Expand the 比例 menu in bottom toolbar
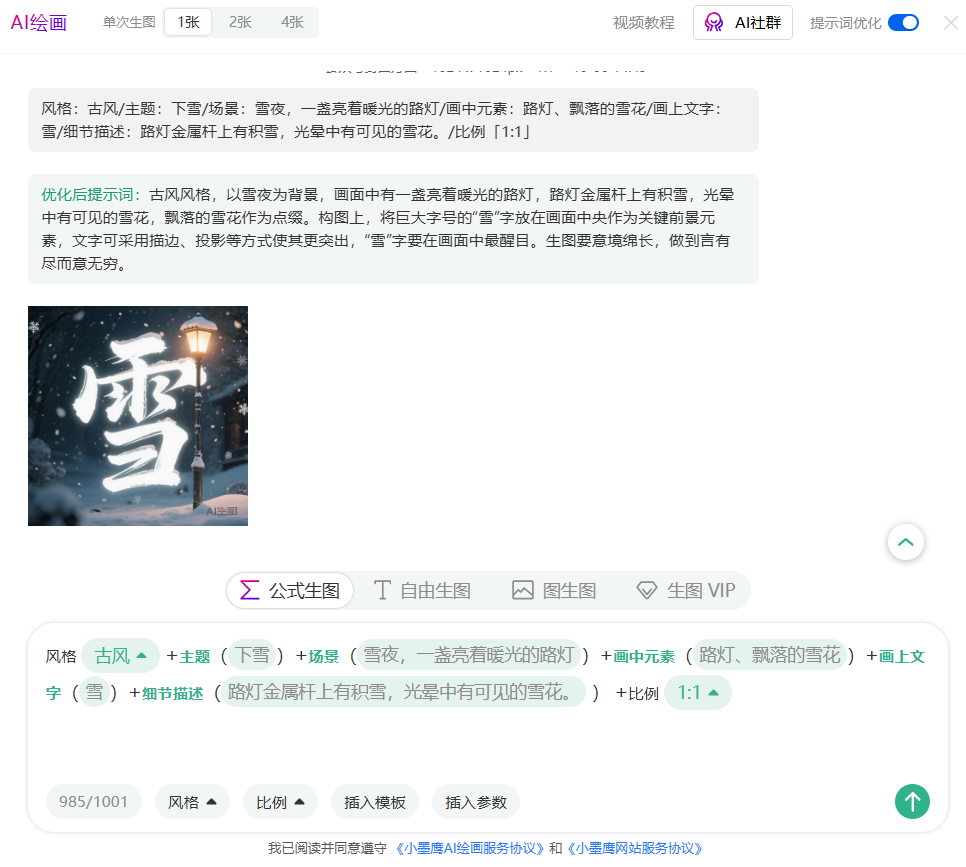 point(280,802)
